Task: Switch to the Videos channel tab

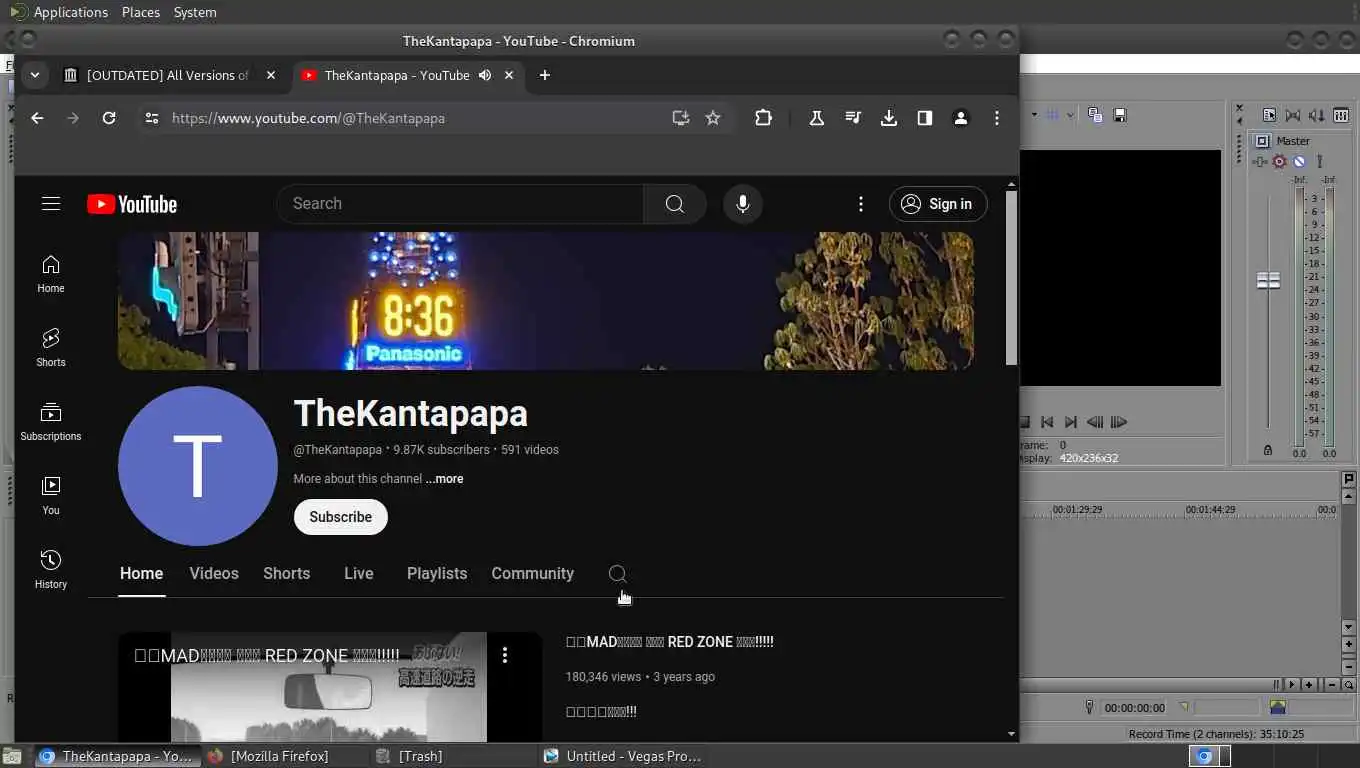Action: 214,574
